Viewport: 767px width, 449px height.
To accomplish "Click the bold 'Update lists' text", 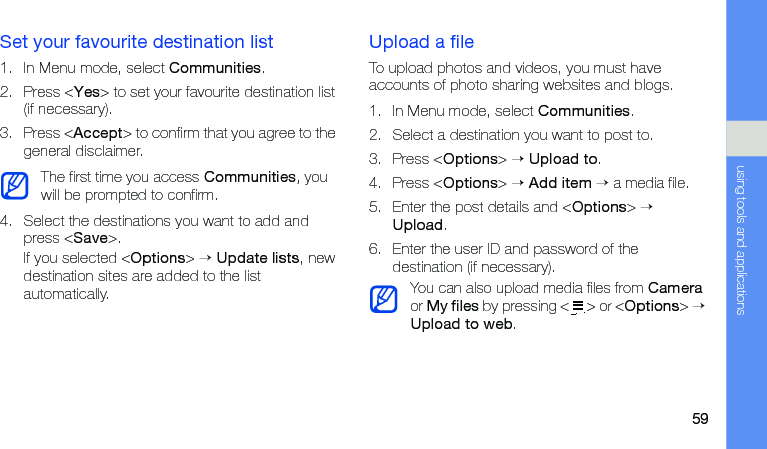I will tap(257, 258).
